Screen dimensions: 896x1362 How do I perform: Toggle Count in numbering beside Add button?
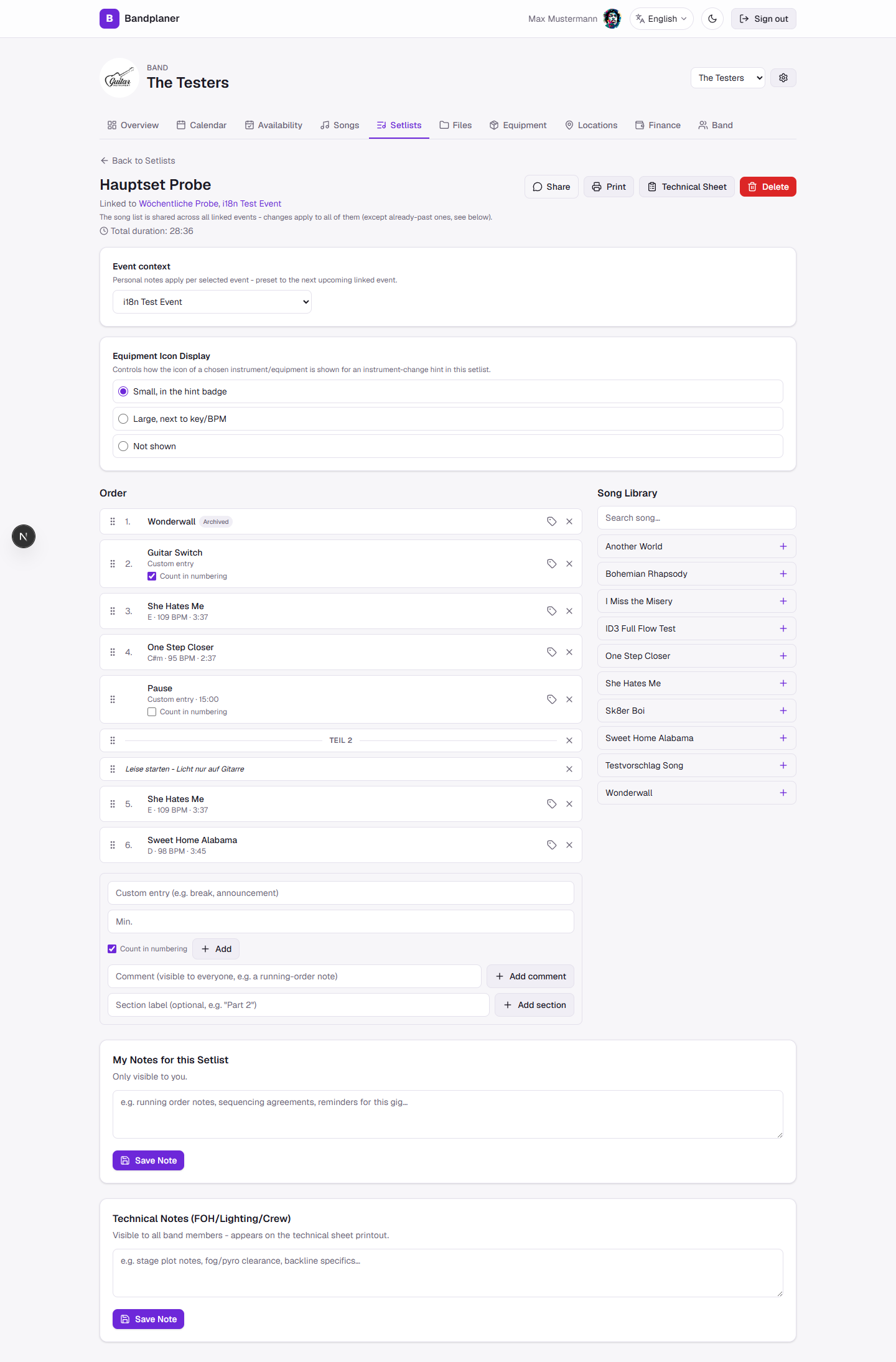click(x=112, y=949)
